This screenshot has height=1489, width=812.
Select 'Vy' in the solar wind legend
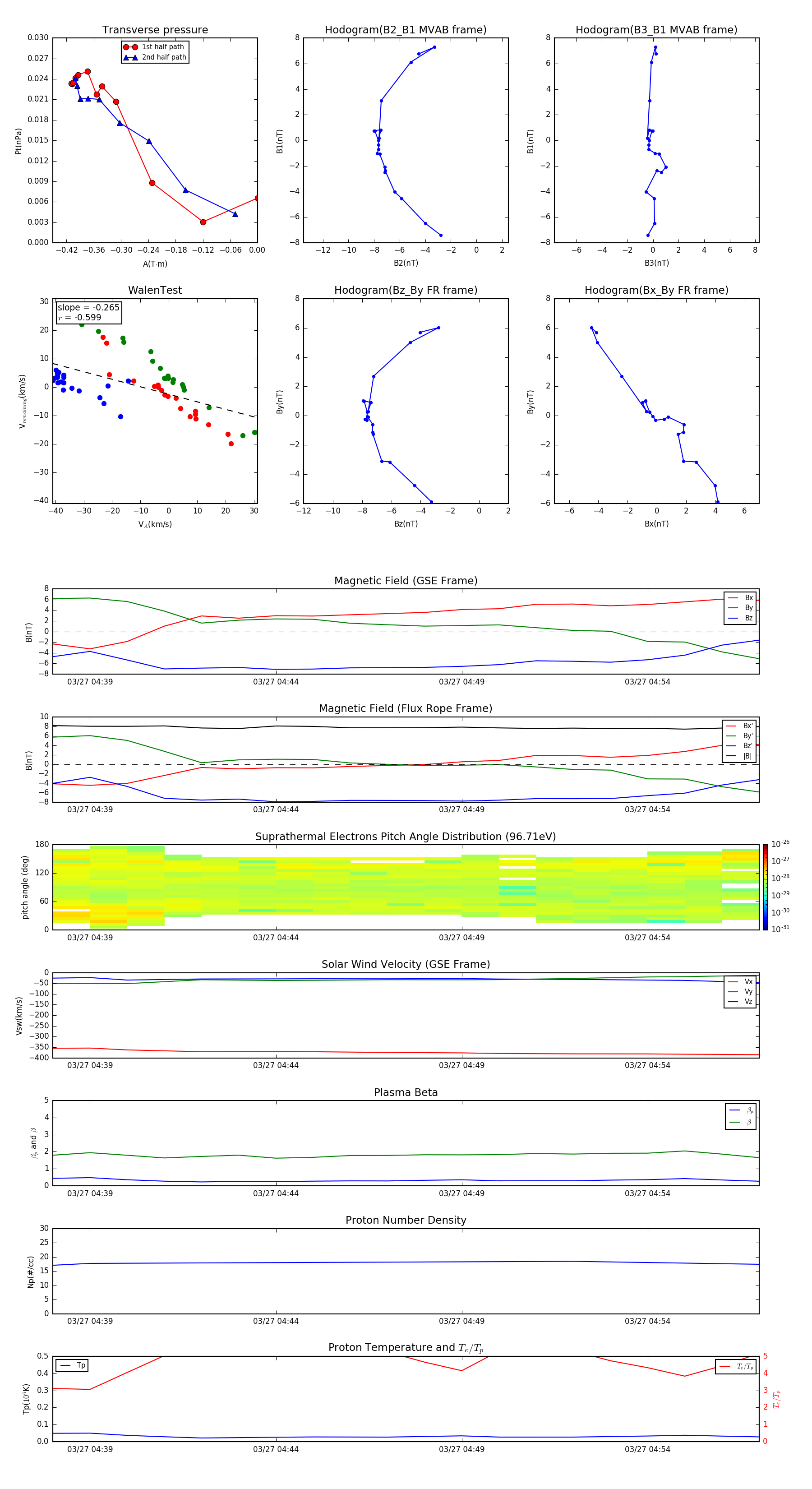(x=740, y=991)
